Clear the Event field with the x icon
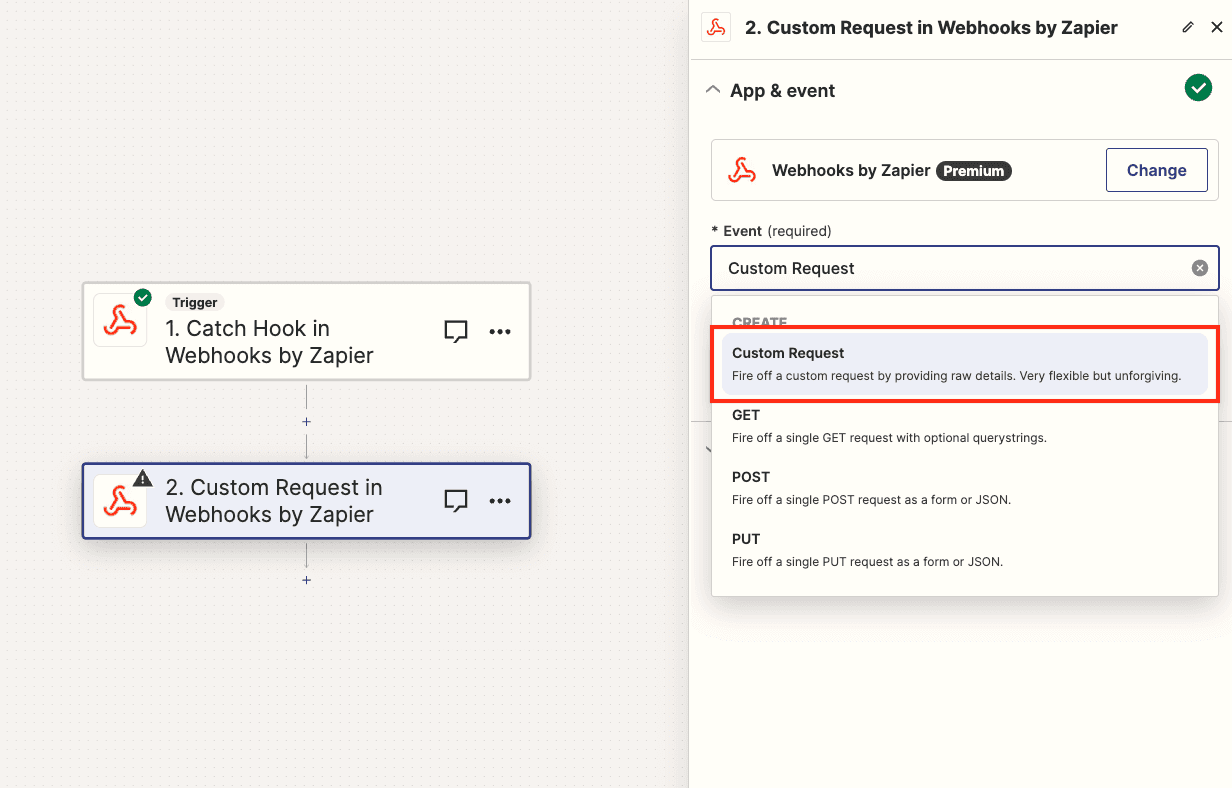This screenshot has width=1232, height=788. tap(1200, 268)
